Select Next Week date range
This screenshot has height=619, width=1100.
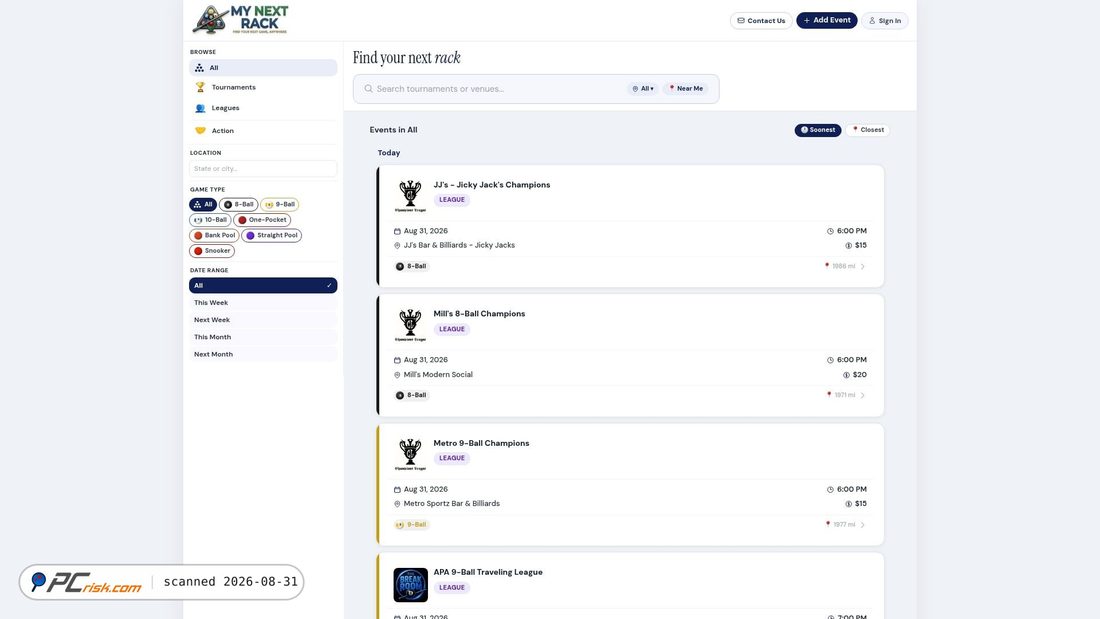coord(263,320)
